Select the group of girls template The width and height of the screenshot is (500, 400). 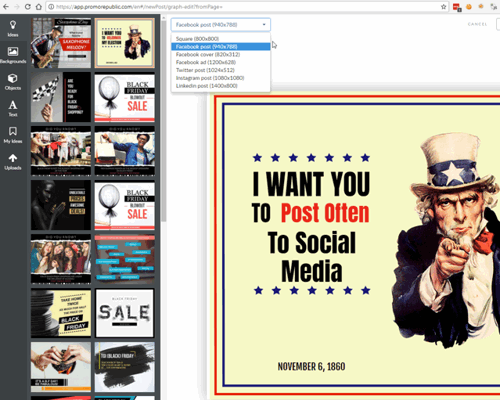point(61,259)
